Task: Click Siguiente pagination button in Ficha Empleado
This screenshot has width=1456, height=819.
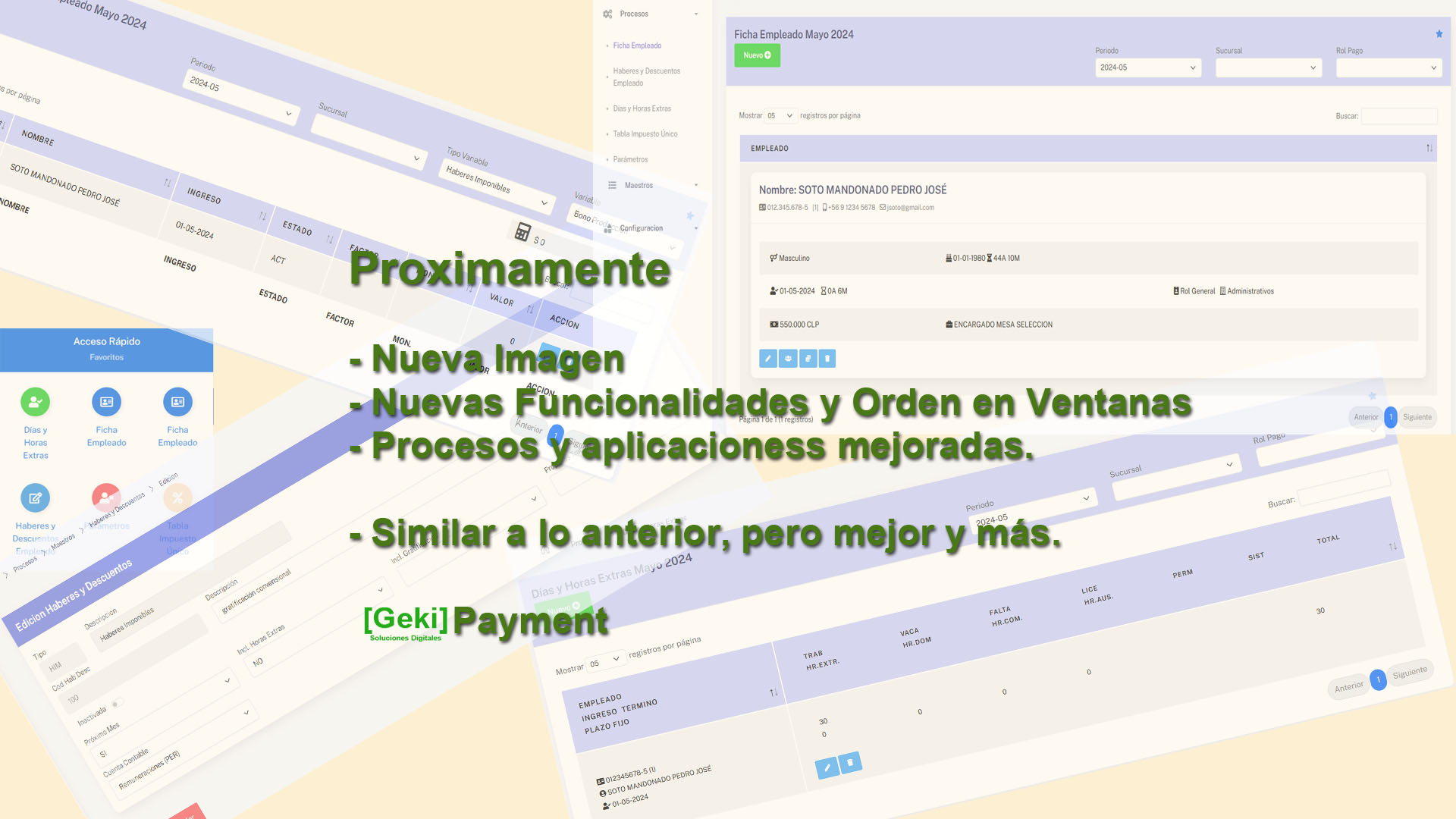Action: (x=1417, y=417)
